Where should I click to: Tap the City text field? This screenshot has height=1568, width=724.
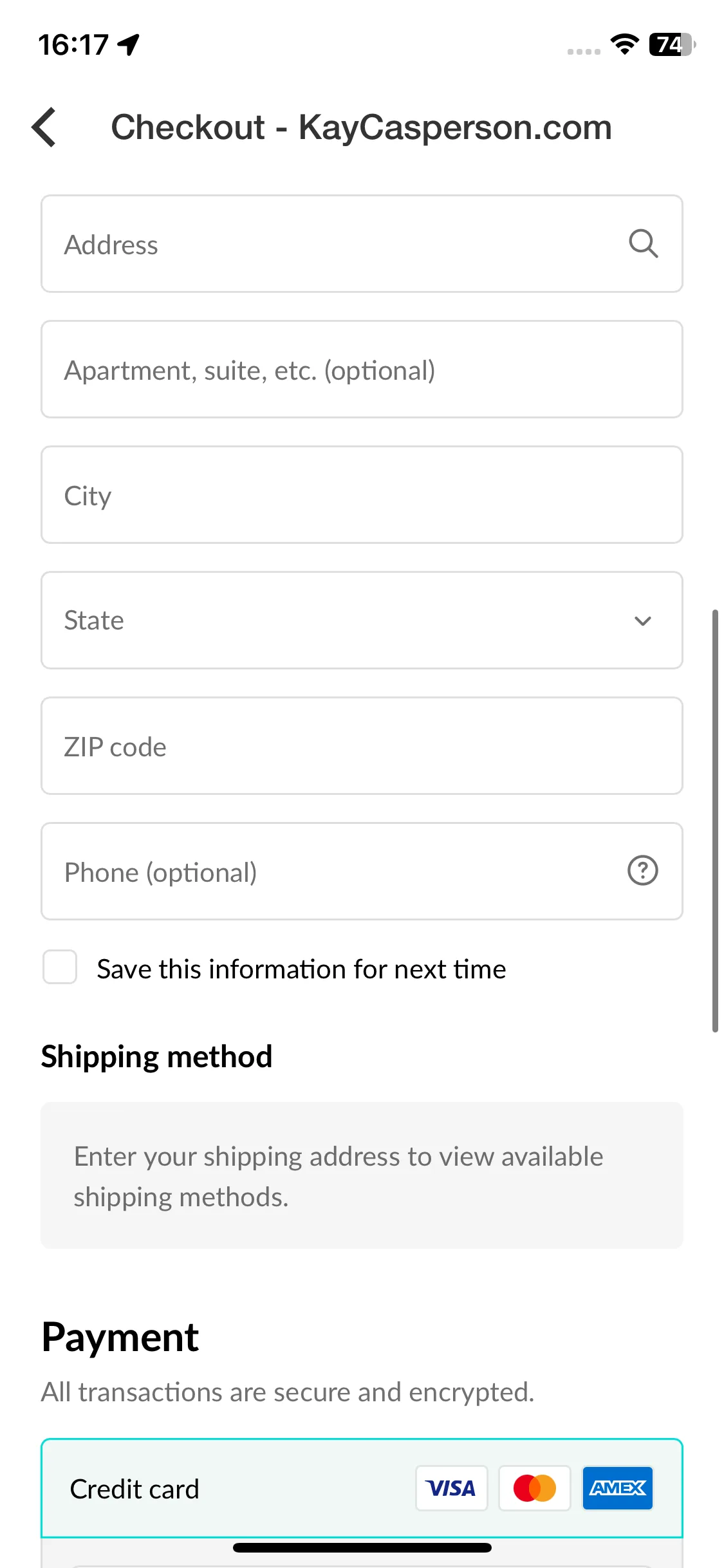362,495
